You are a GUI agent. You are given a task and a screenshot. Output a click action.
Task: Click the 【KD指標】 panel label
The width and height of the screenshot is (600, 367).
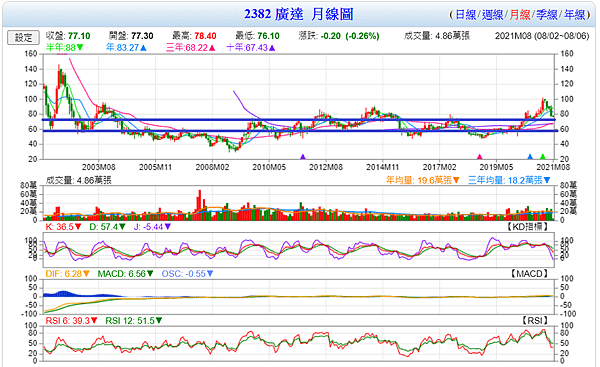click(x=527, y=227)
